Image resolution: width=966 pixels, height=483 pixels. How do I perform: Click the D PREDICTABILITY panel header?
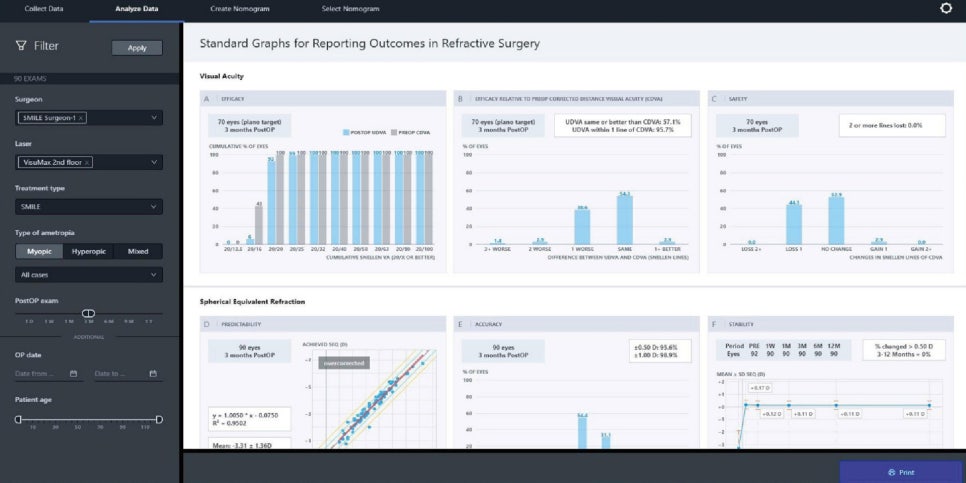pyautogui.click(x=323, y=324)
